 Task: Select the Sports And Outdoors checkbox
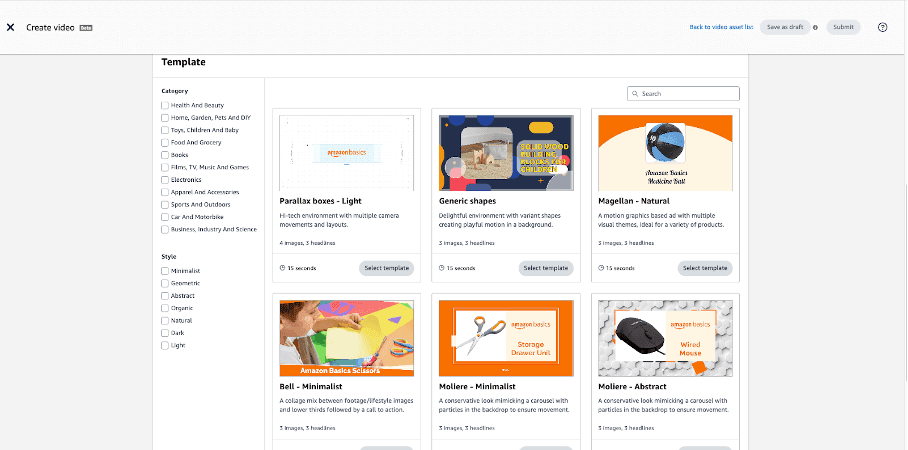tap(165, 204)
